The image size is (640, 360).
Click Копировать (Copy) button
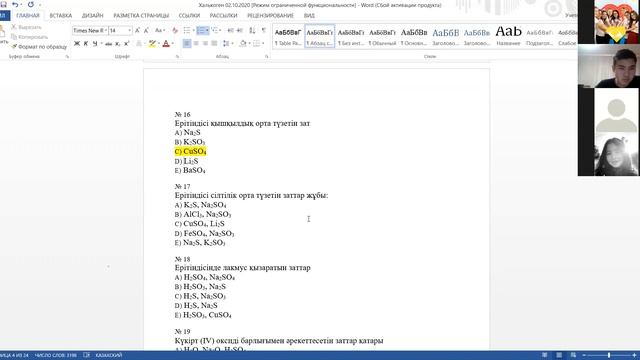[x=29, y=37]
